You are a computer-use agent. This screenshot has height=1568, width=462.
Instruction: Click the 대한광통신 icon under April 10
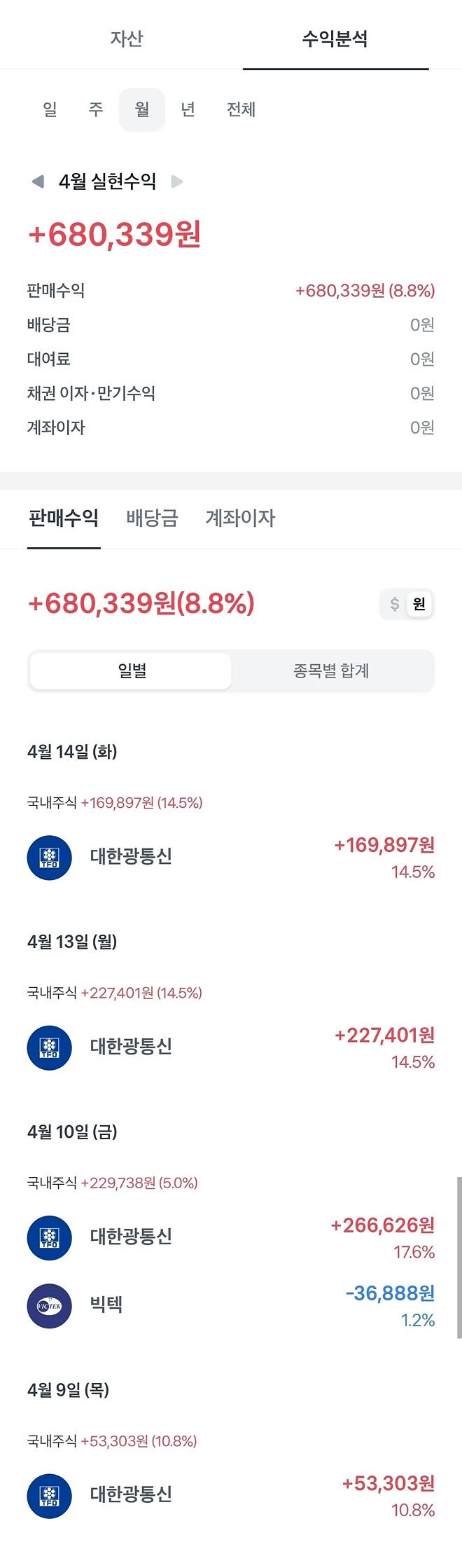[x=49, y=1237]
